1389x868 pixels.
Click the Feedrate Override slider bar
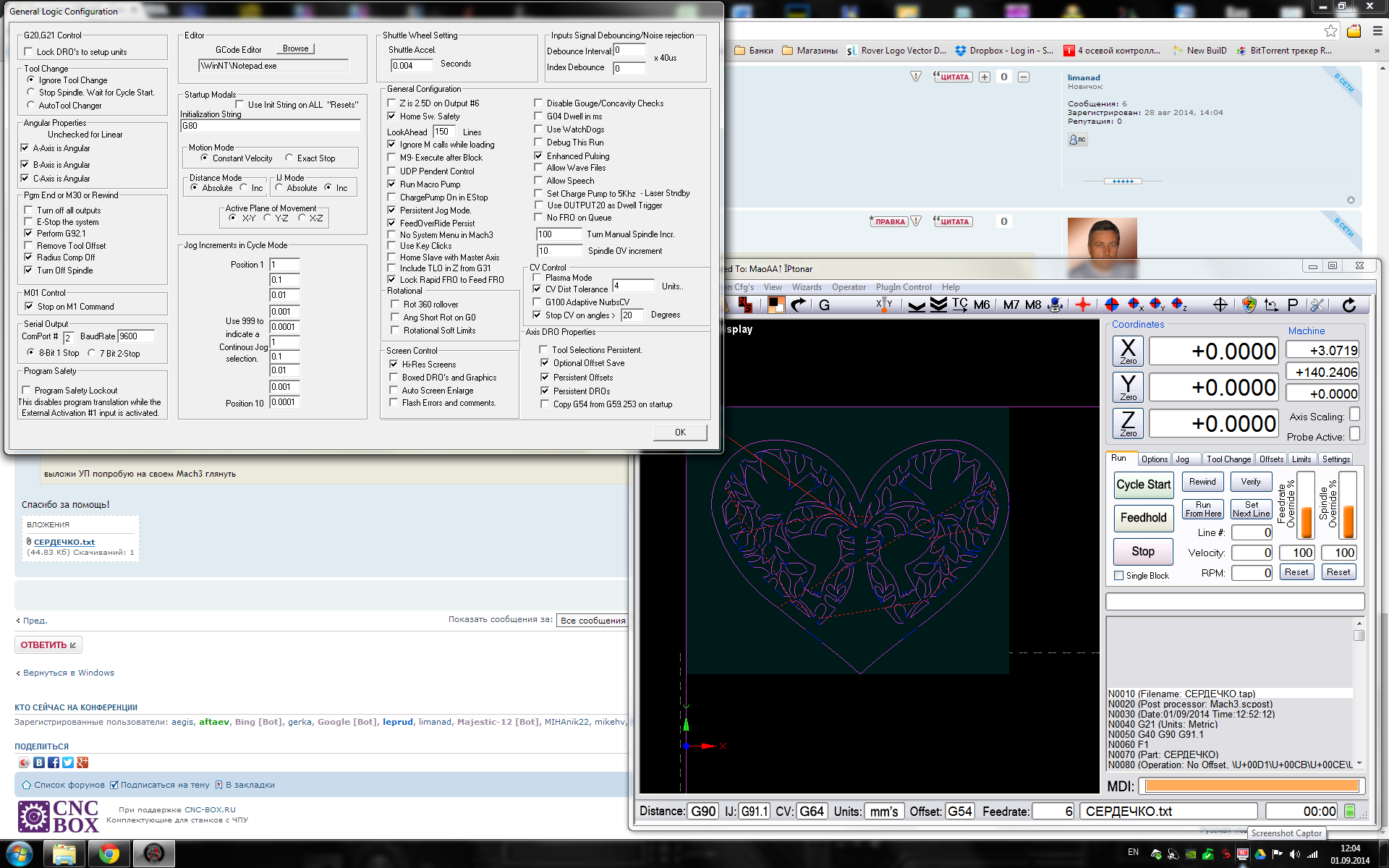pos(1307,506)
